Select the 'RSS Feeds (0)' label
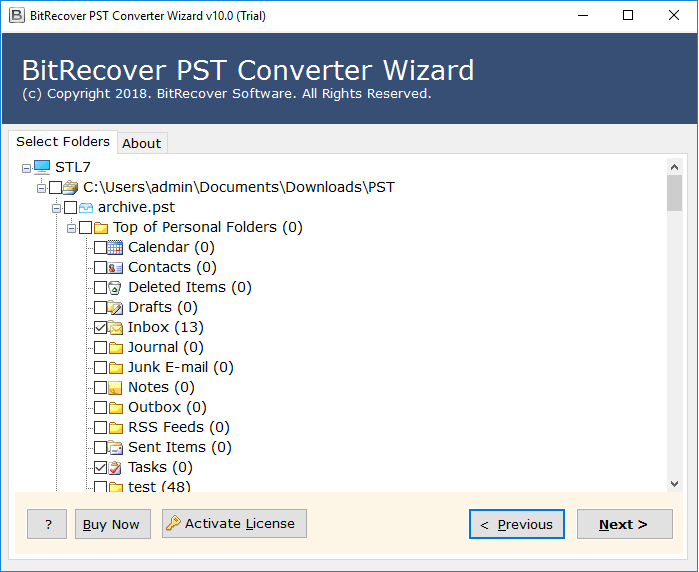 pos(179,427)
